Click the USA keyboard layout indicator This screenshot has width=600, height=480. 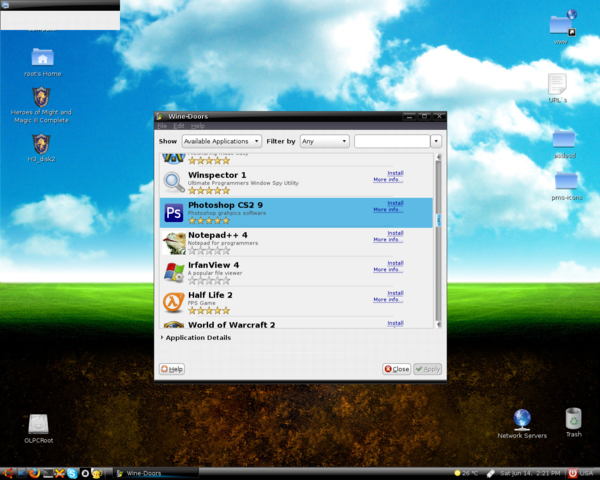coord(586,473)
